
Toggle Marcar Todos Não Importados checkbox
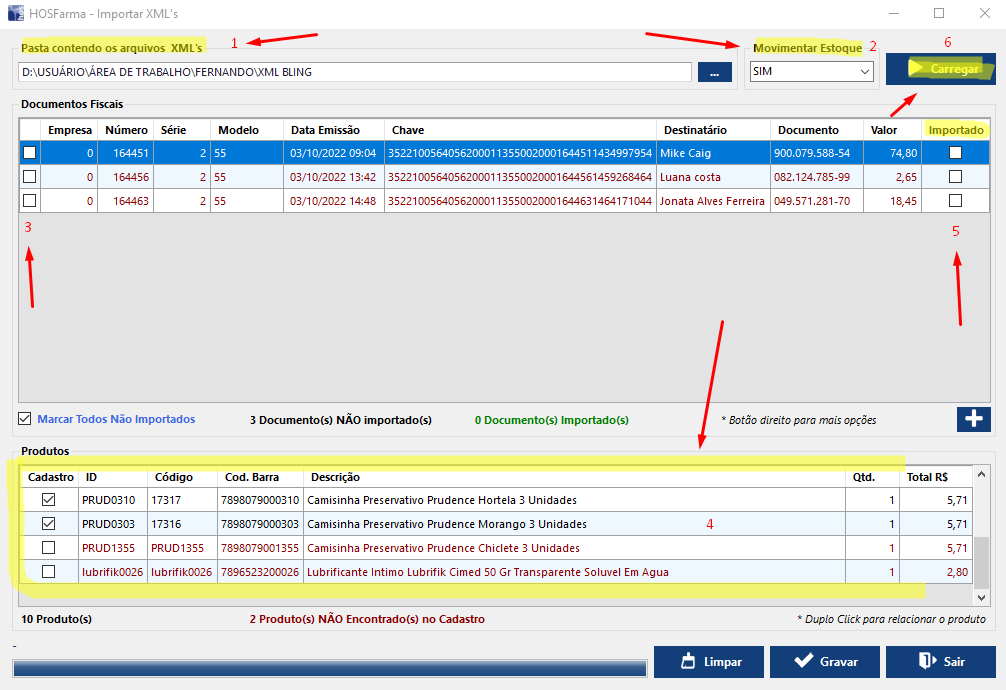click(25, 419)
